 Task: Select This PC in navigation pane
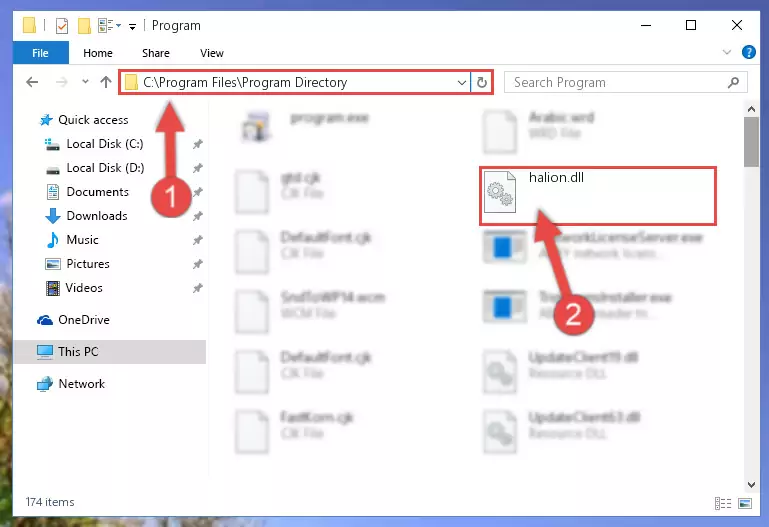(78, 351)
